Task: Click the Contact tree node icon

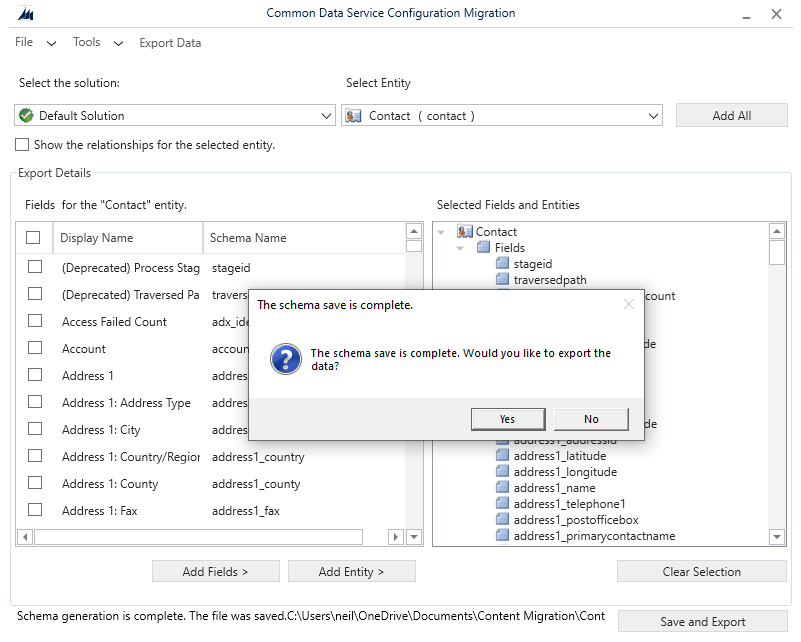Action: tap(464, 232)
